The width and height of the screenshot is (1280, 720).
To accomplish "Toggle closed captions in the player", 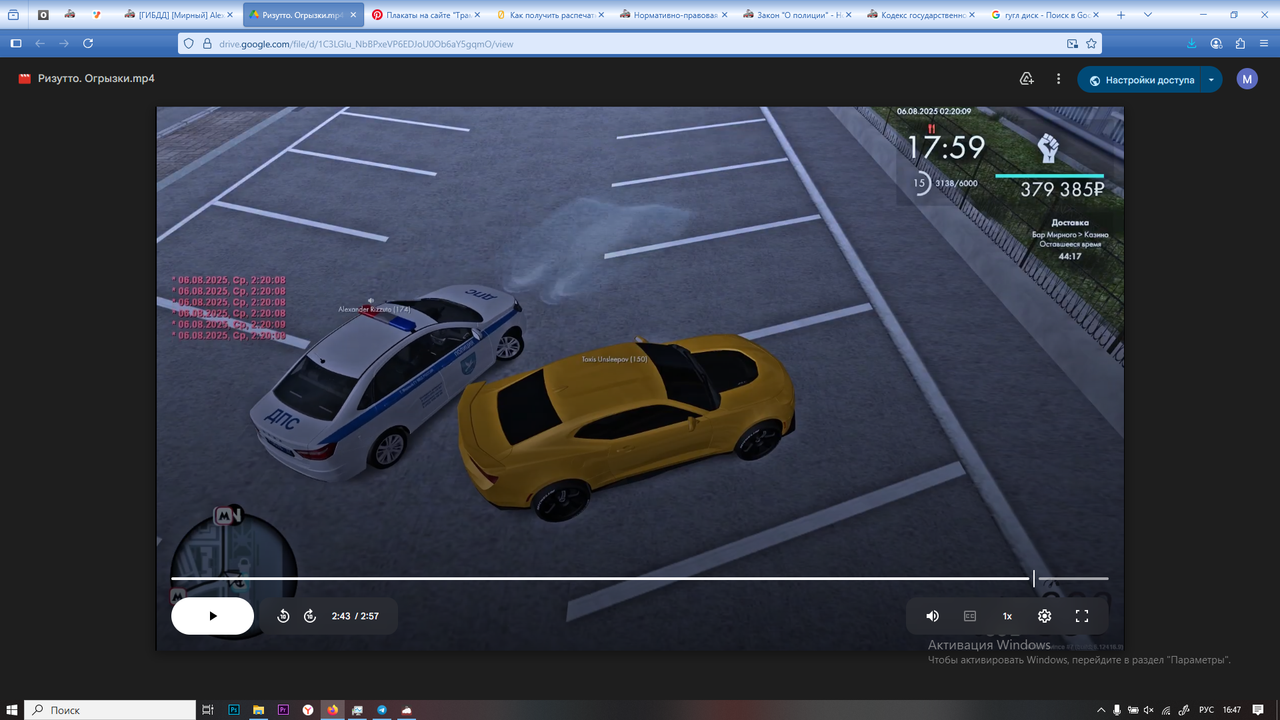I will point(970,616).
